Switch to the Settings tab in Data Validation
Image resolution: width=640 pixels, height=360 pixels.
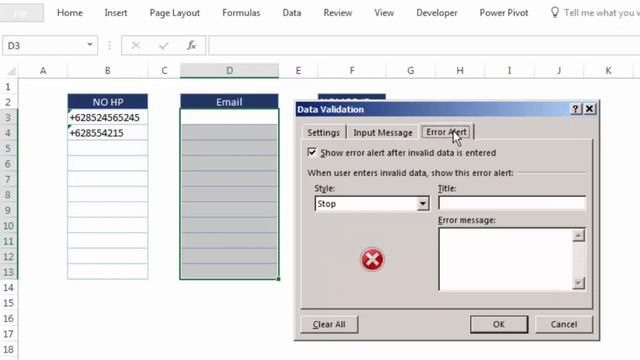324,132
